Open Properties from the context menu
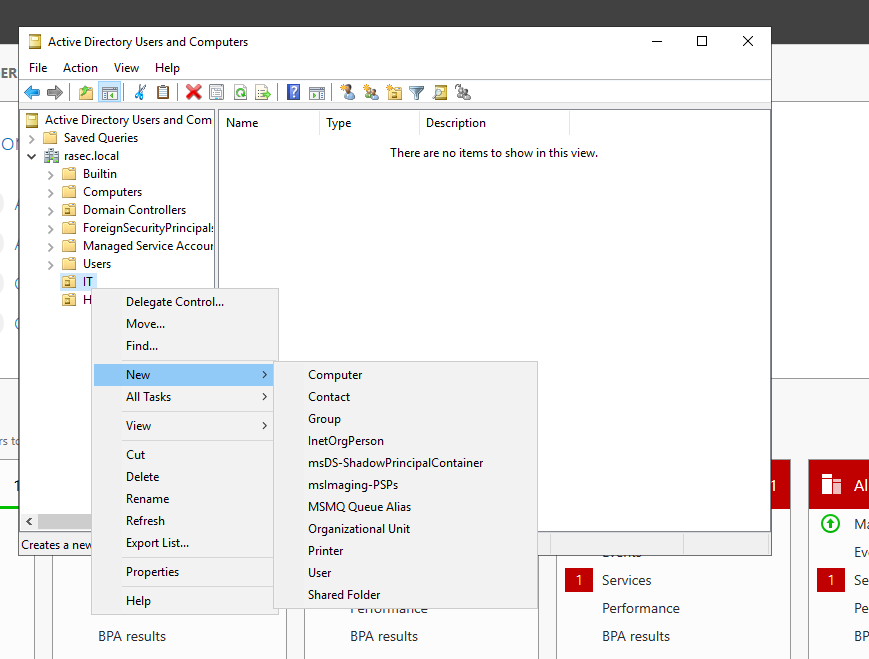The width and height of the screenshot is (869, 659). click(184, 572)
